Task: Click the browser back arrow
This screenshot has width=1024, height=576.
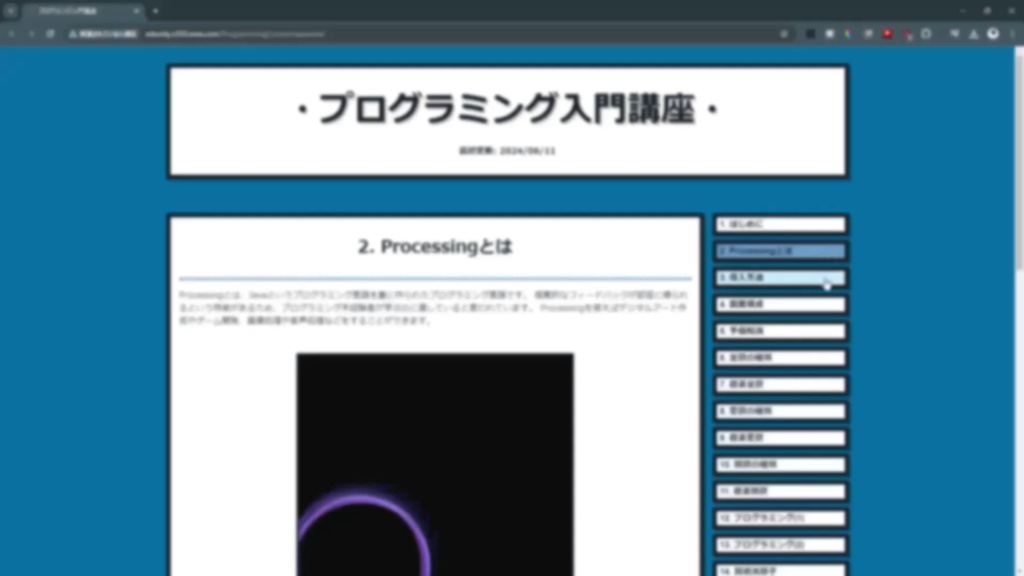Action: (x=11, y=33)
